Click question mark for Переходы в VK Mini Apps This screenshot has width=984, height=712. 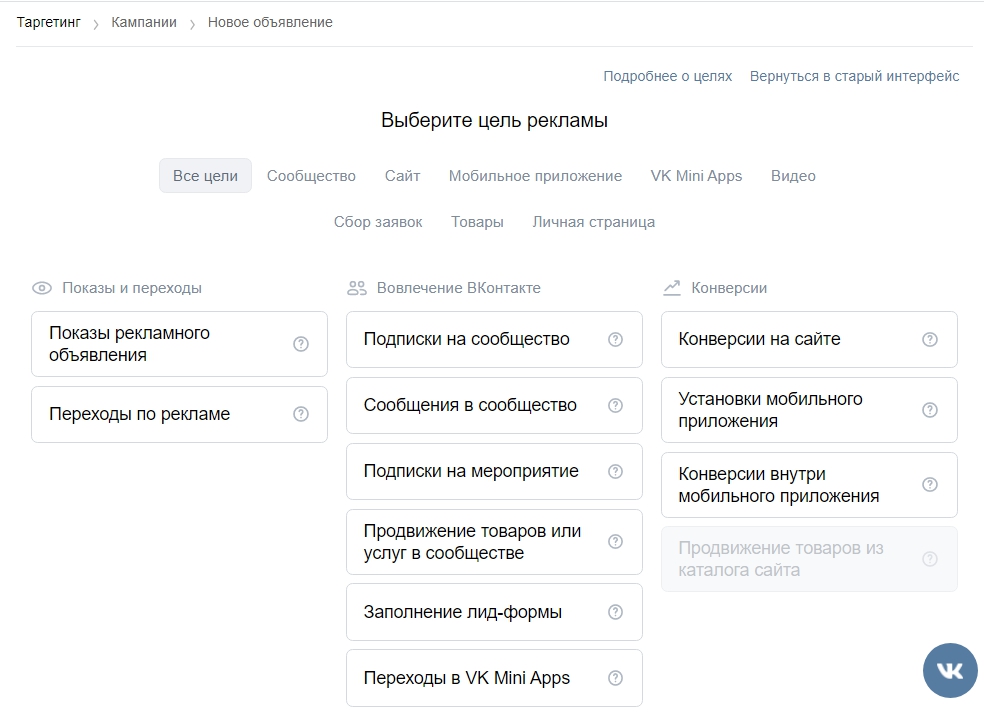(x=615, y=677)
